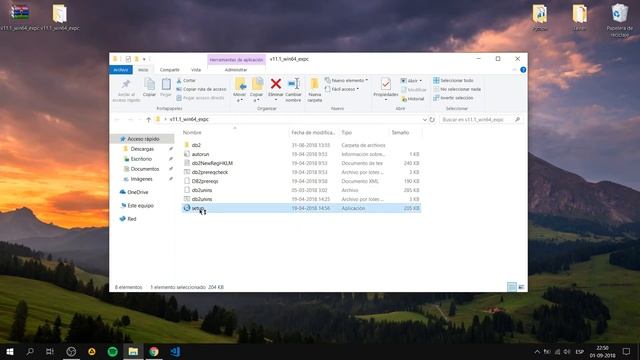The width and height of the screenshot is (640, 360).
Task: Select the setup application file
Action: tap(301, 208)
